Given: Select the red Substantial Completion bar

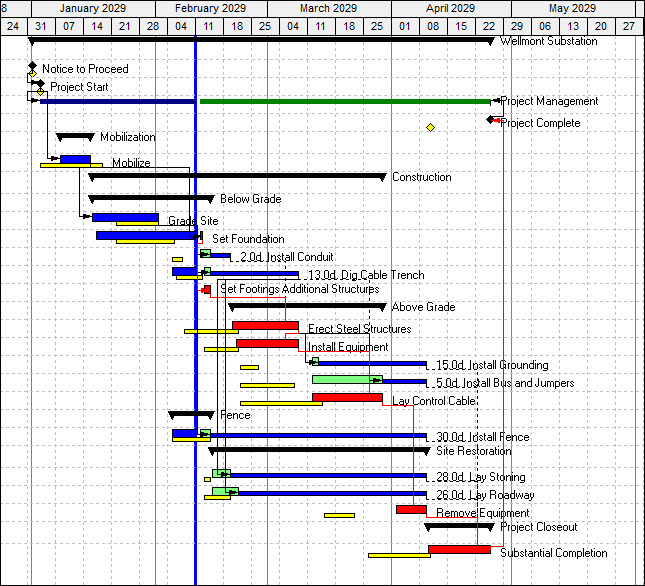Looking at the screenshot, I should (459, 549).
